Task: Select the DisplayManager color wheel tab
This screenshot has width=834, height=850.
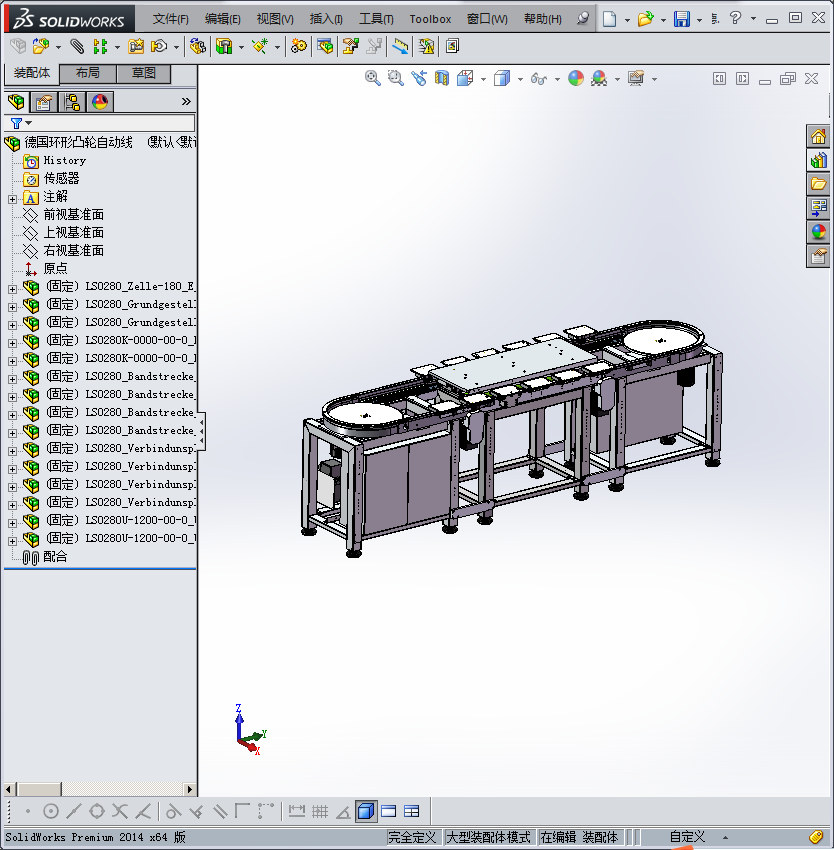Action: tap(100, 101)
